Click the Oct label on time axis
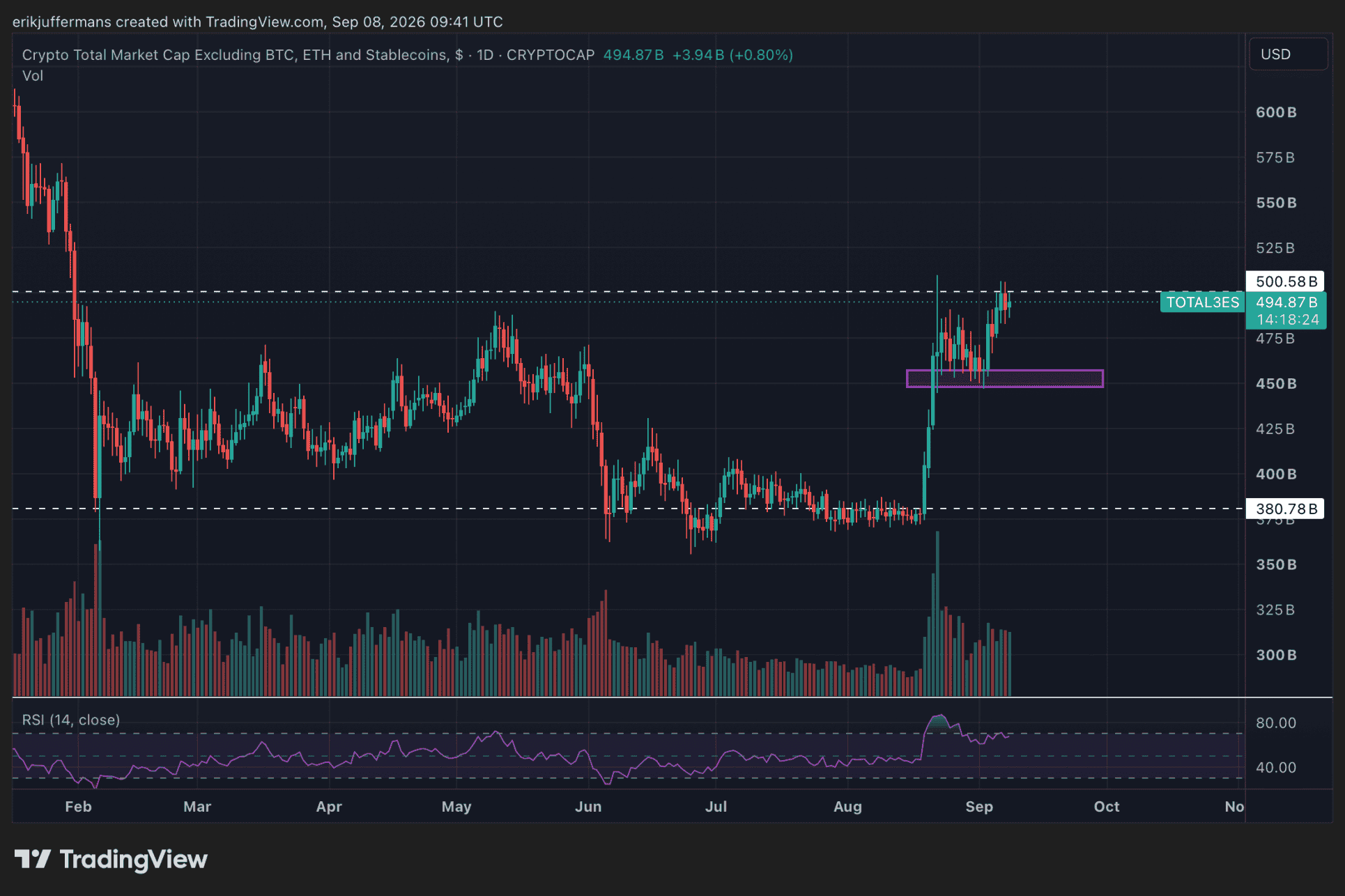The width and height of the screenshot is (1345, 896). [1107, 806]
